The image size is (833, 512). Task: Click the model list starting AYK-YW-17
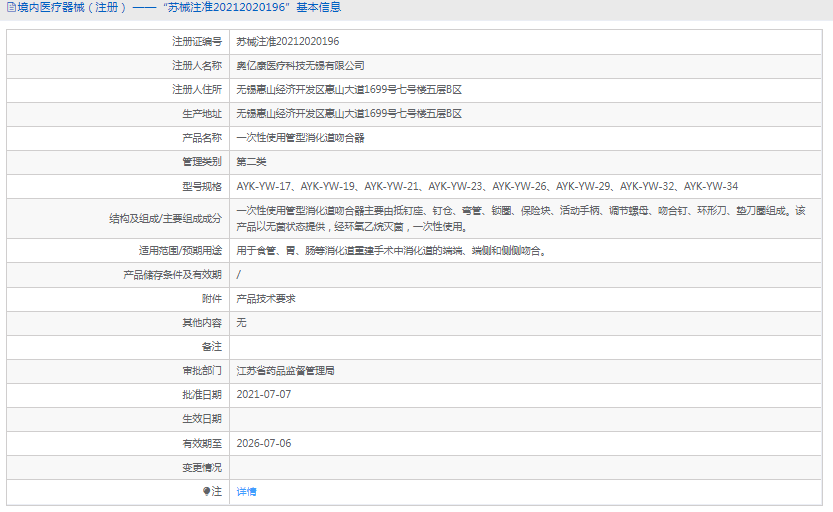tap(487, 186)
